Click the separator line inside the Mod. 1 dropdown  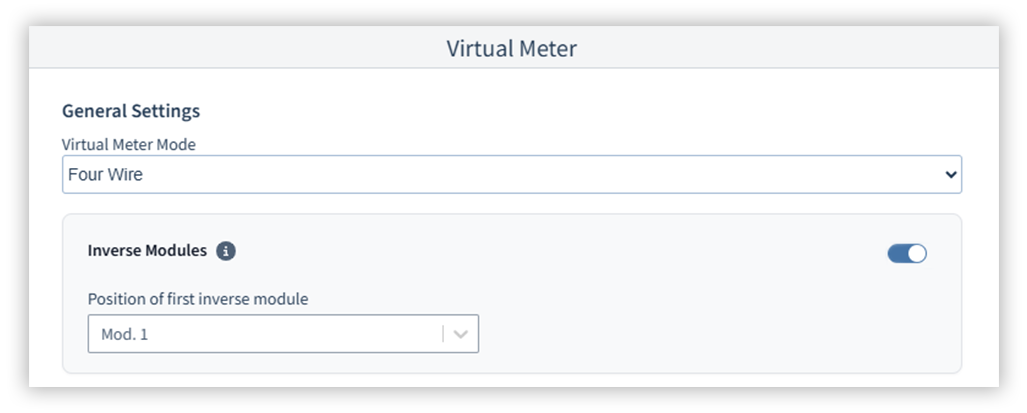click(x=442, y=335)
